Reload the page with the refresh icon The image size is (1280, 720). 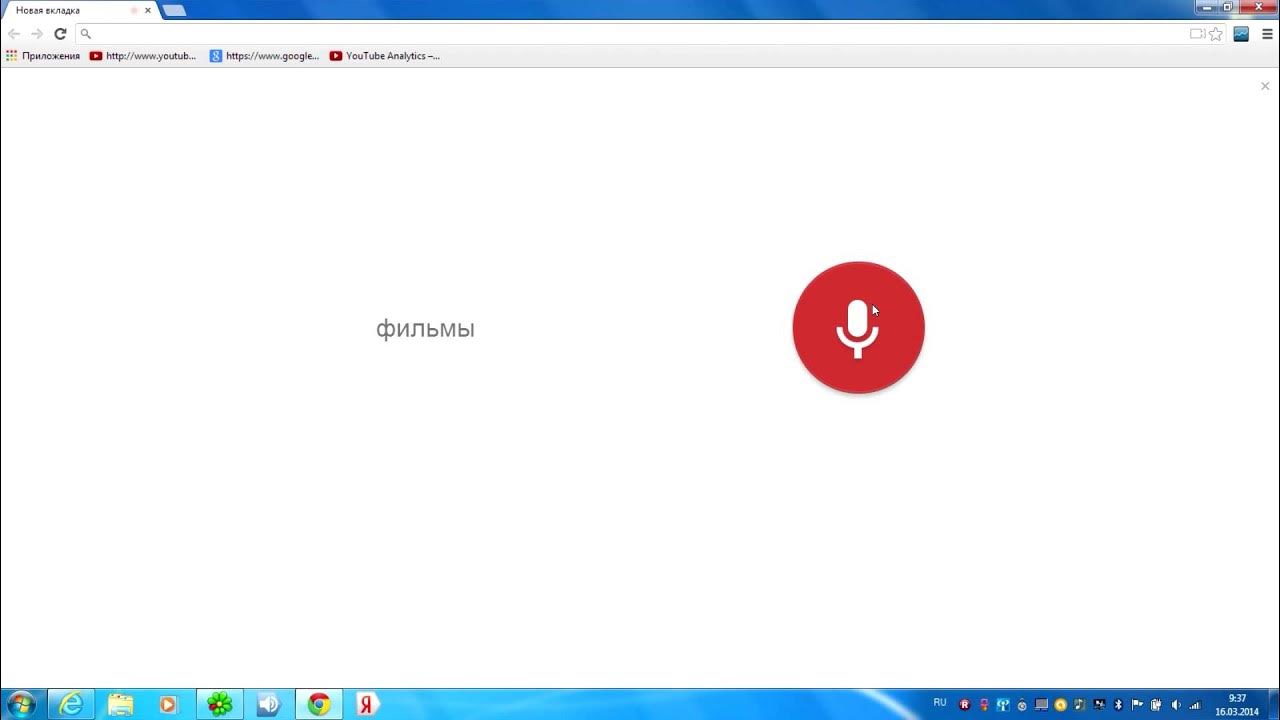(x=60, y=34)
